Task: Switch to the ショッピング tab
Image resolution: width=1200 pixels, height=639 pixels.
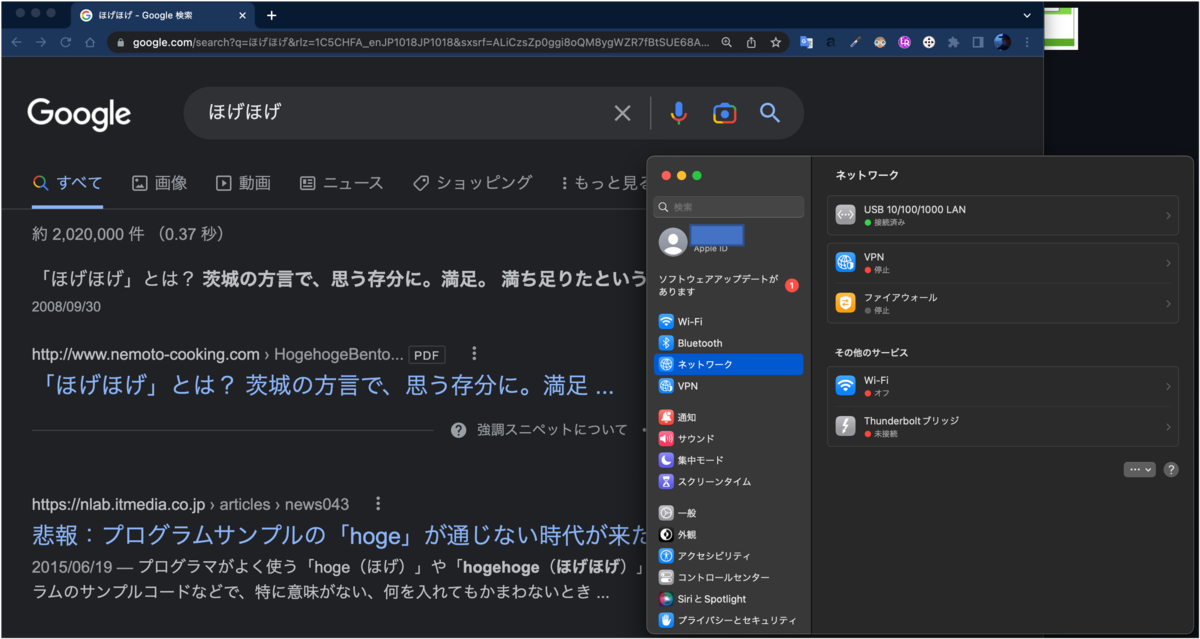Action: tap(472, 183)
